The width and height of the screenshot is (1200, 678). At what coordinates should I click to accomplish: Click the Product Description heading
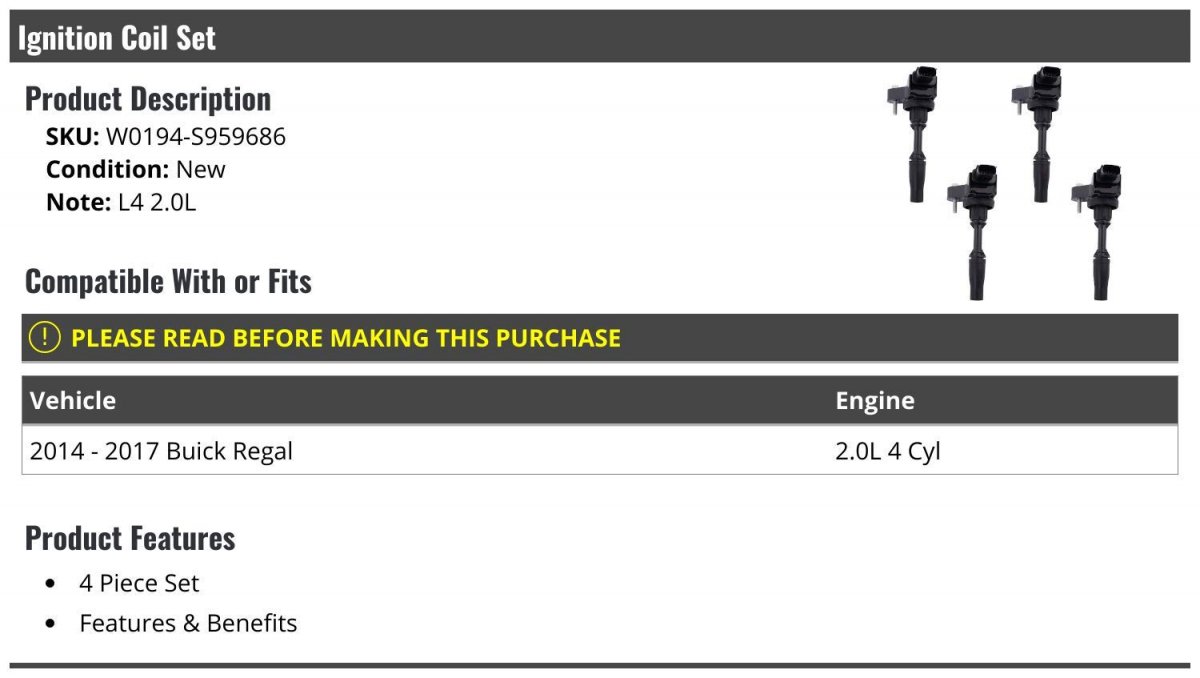[x=148, y=99]
